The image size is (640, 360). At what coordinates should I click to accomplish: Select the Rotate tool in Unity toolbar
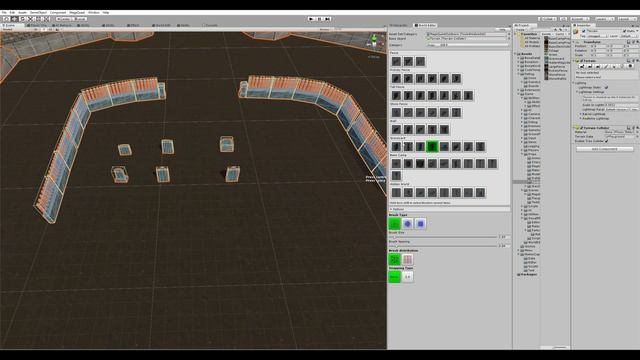pyautogui.click(x=23, y=19)
